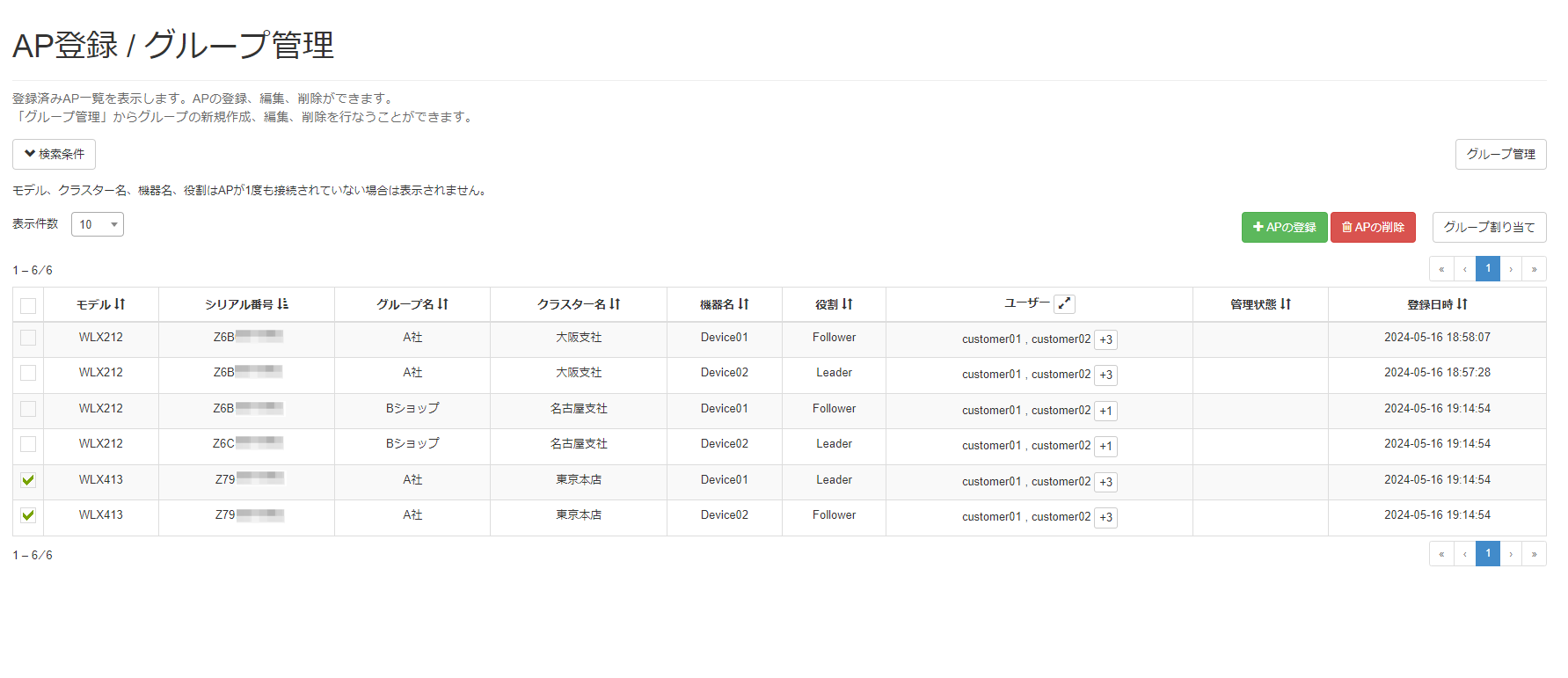Image resolution: width=1568 pixels, height=678 pixels.
Task: Open the グループ管理 page button
Action: click(1500, 154)
